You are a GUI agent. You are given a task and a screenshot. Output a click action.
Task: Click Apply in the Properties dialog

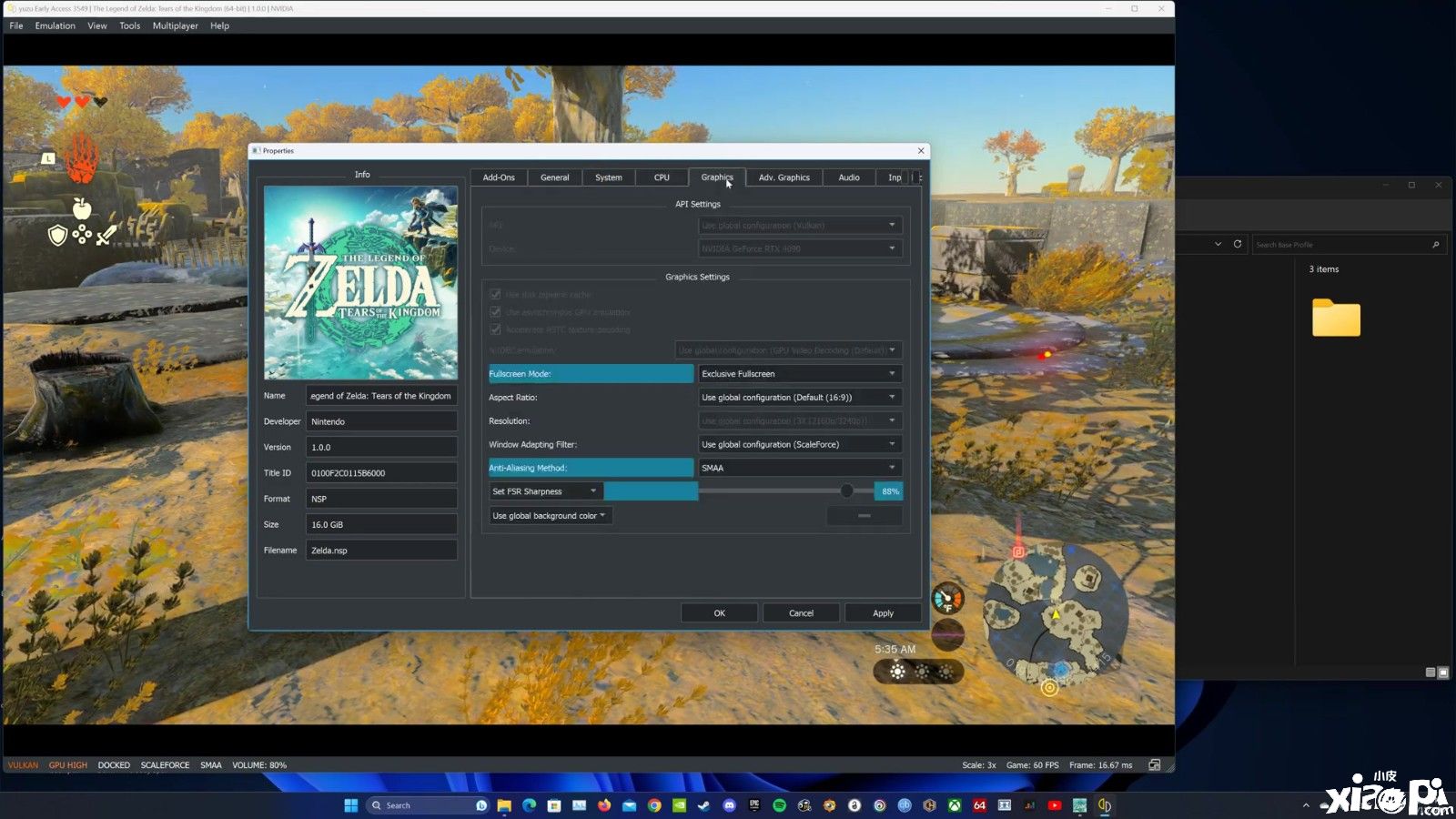click(x=883, y=613)
